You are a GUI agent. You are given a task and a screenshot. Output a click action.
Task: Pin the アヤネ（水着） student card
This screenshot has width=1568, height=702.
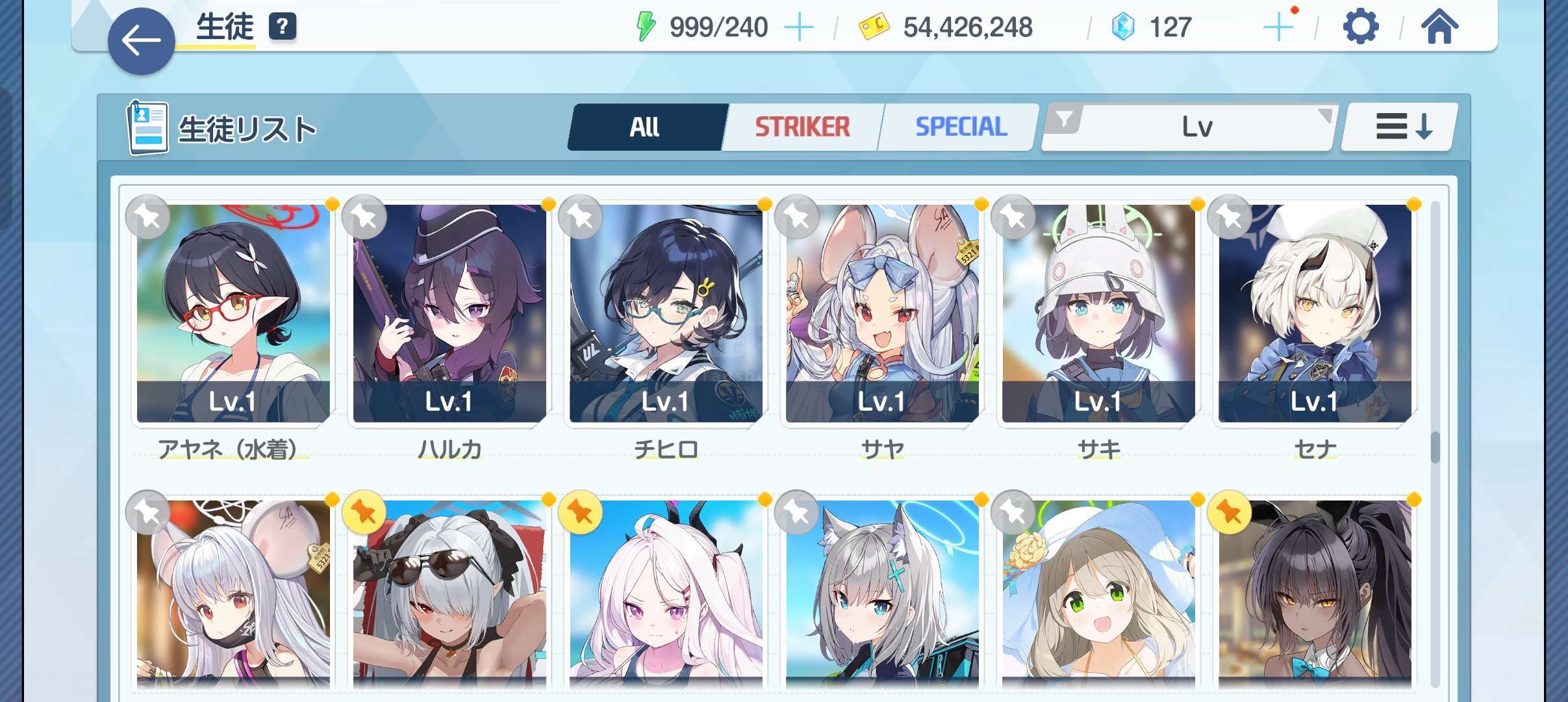(148, 217)
